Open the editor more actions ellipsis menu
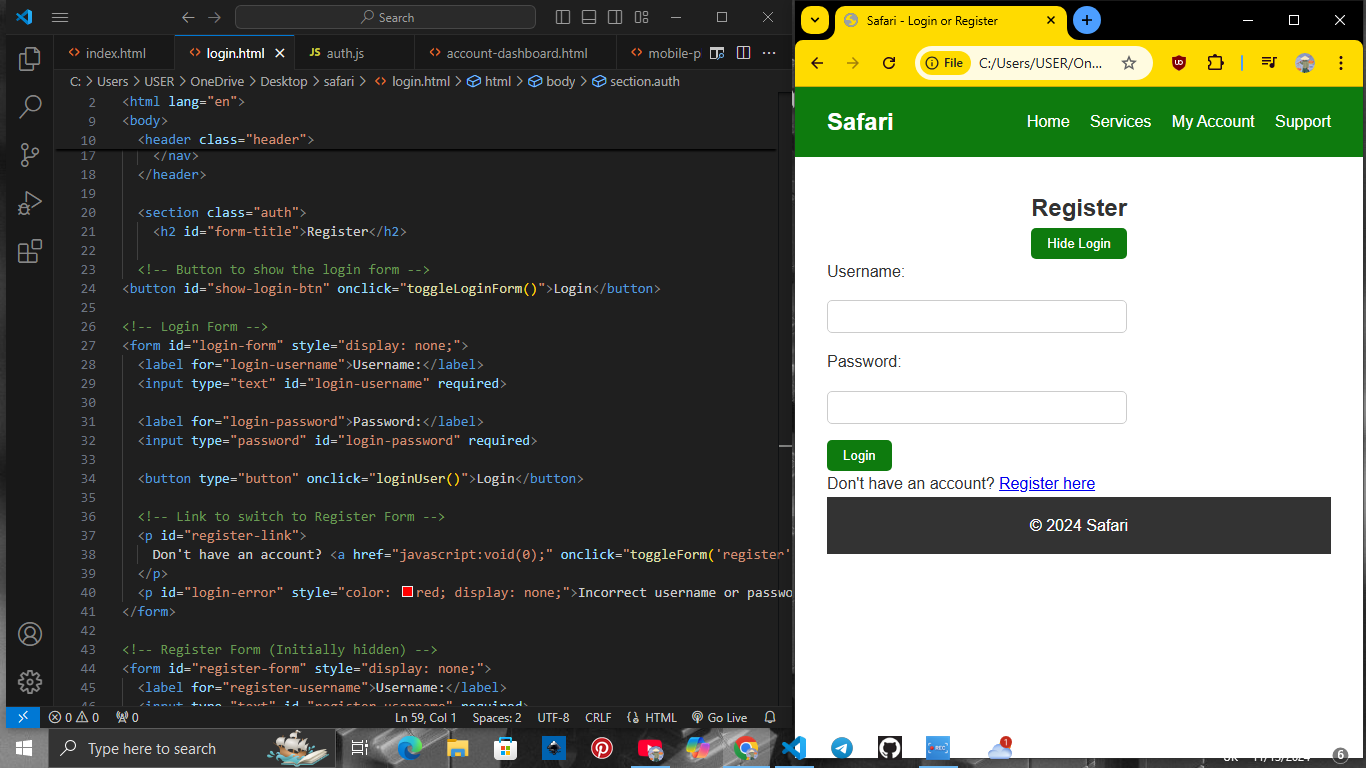 (769, 52)
